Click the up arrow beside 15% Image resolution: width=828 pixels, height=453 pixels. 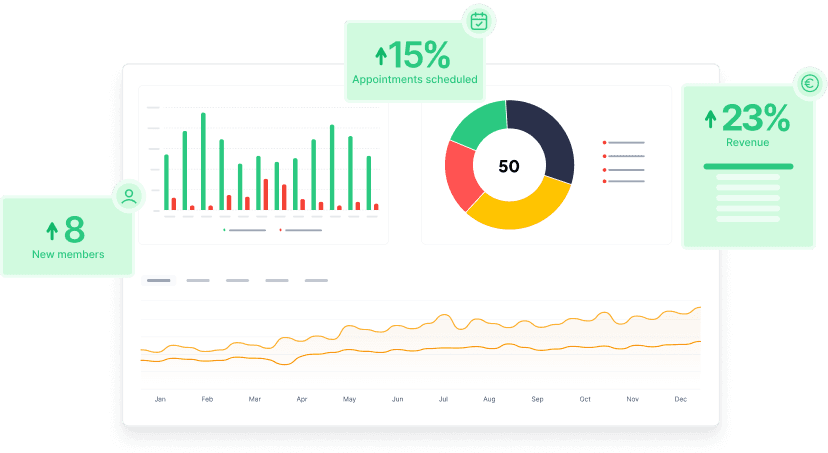tap(380, 55)
